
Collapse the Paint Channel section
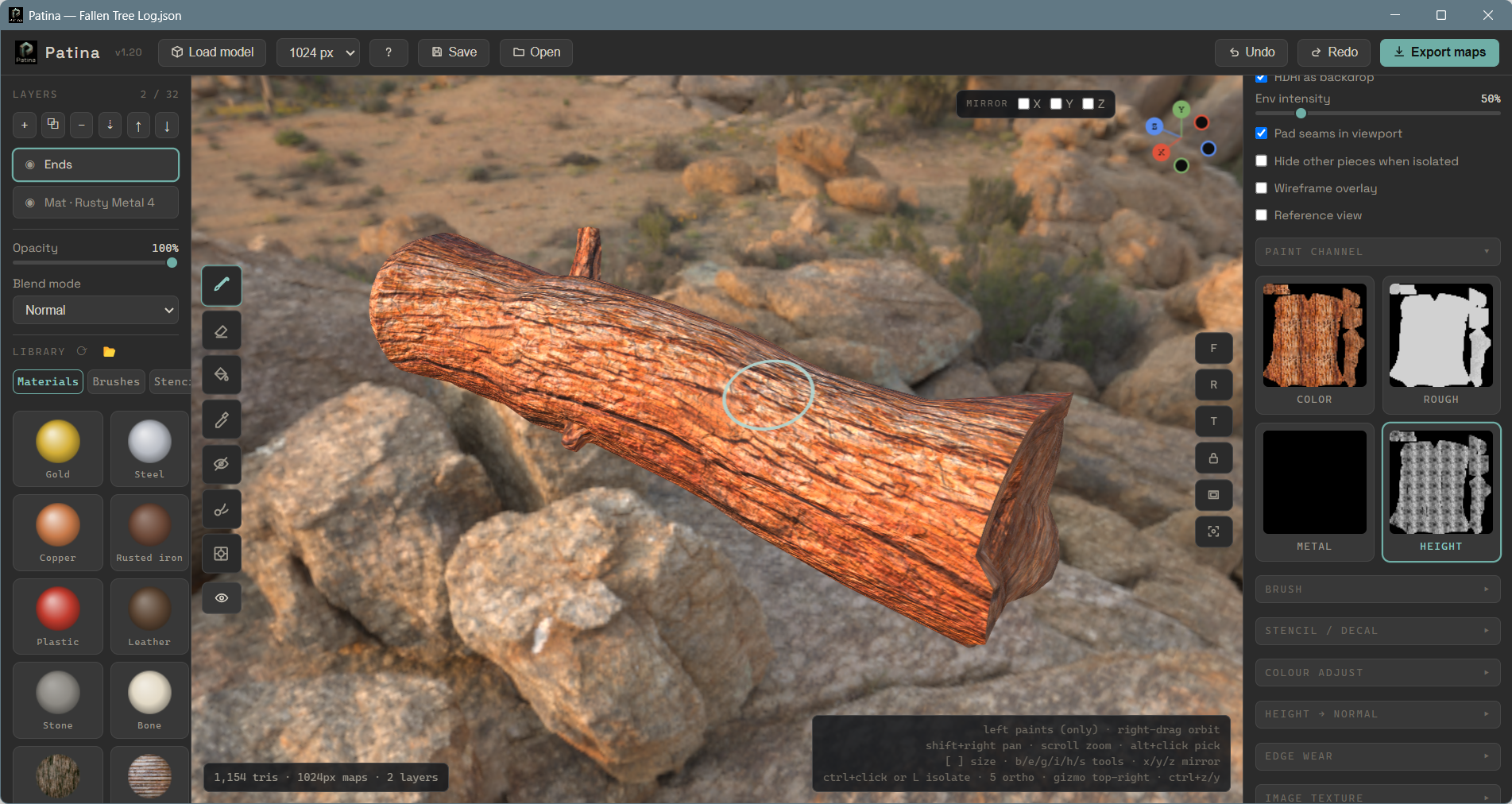tap(1378, 252)
